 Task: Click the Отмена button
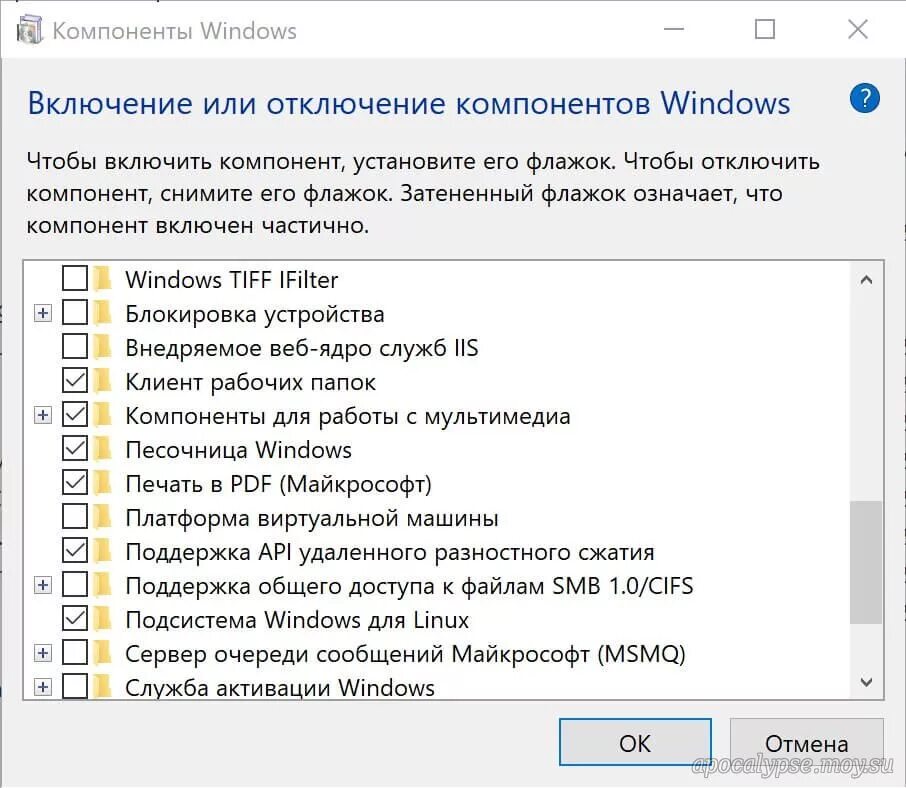tap(806, 743)
